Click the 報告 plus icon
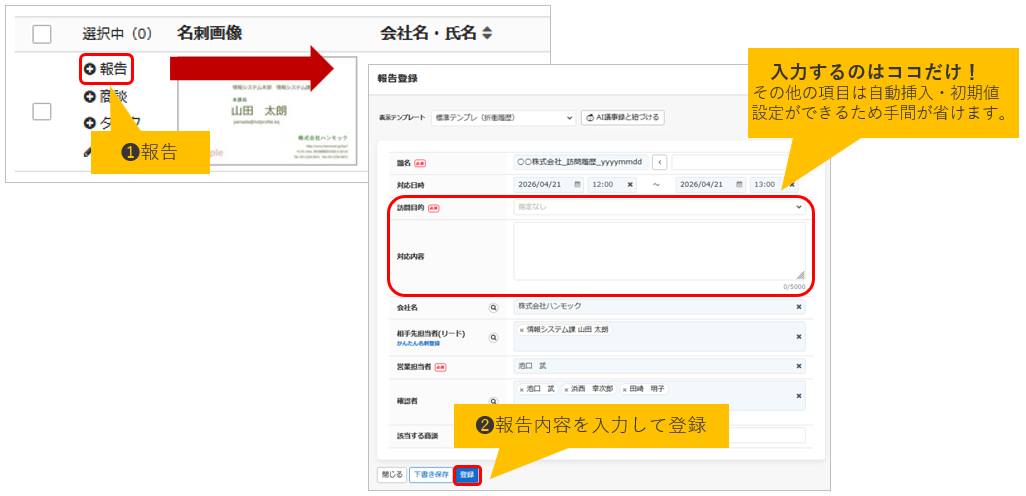Viewport: 1026px width, 496px height. coord(90,69)
